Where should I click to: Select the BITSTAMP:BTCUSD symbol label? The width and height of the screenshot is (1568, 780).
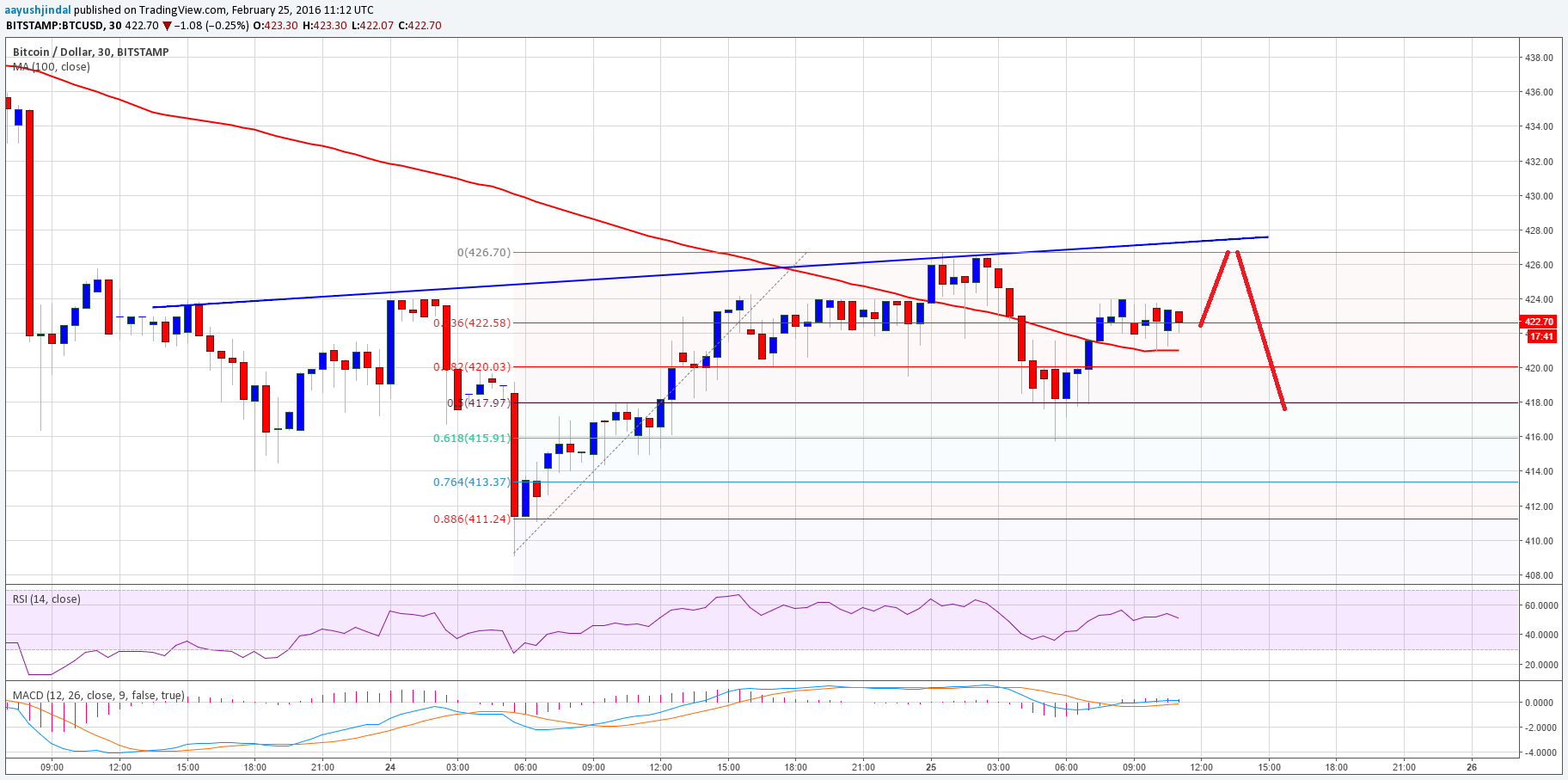55,26
